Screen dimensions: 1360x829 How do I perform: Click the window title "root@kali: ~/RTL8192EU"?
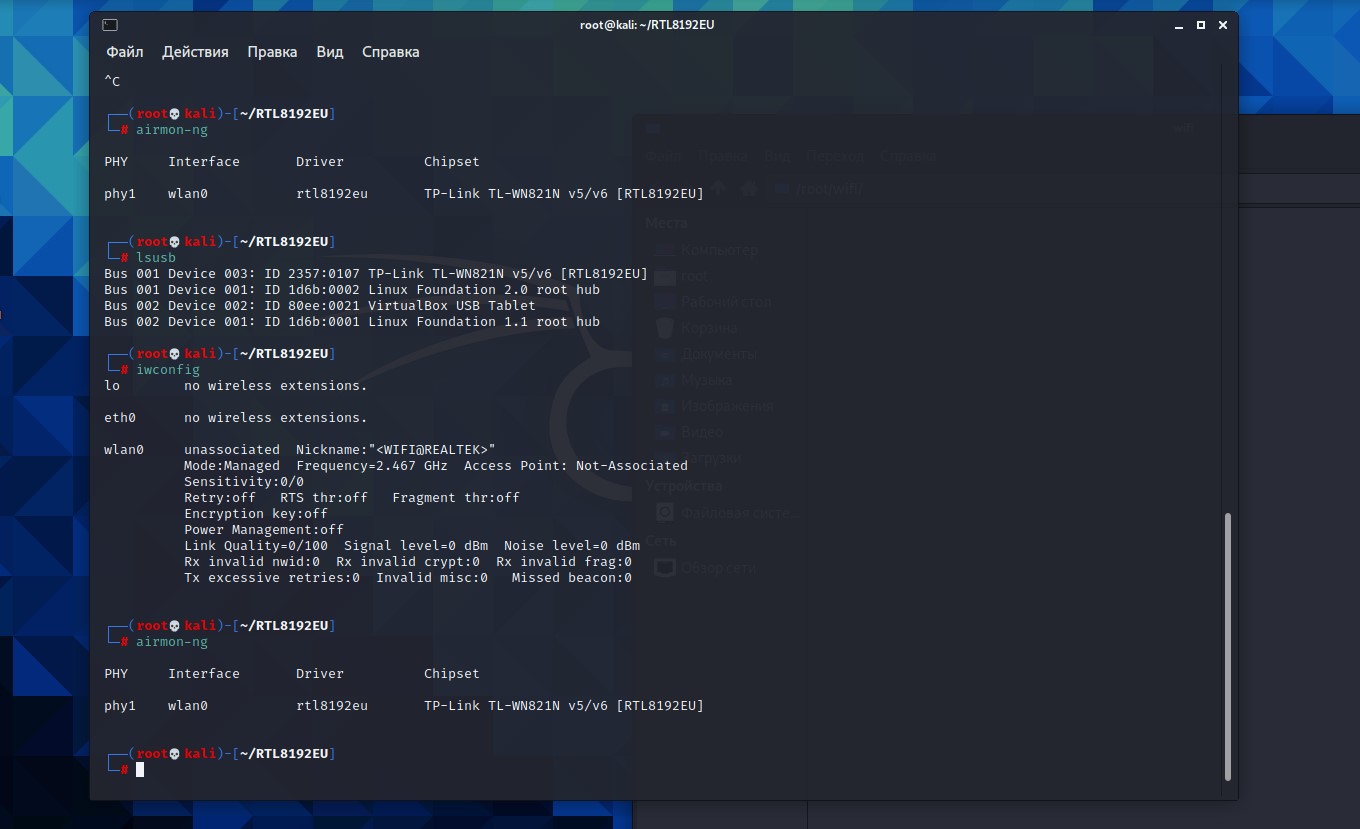[647, 25]
